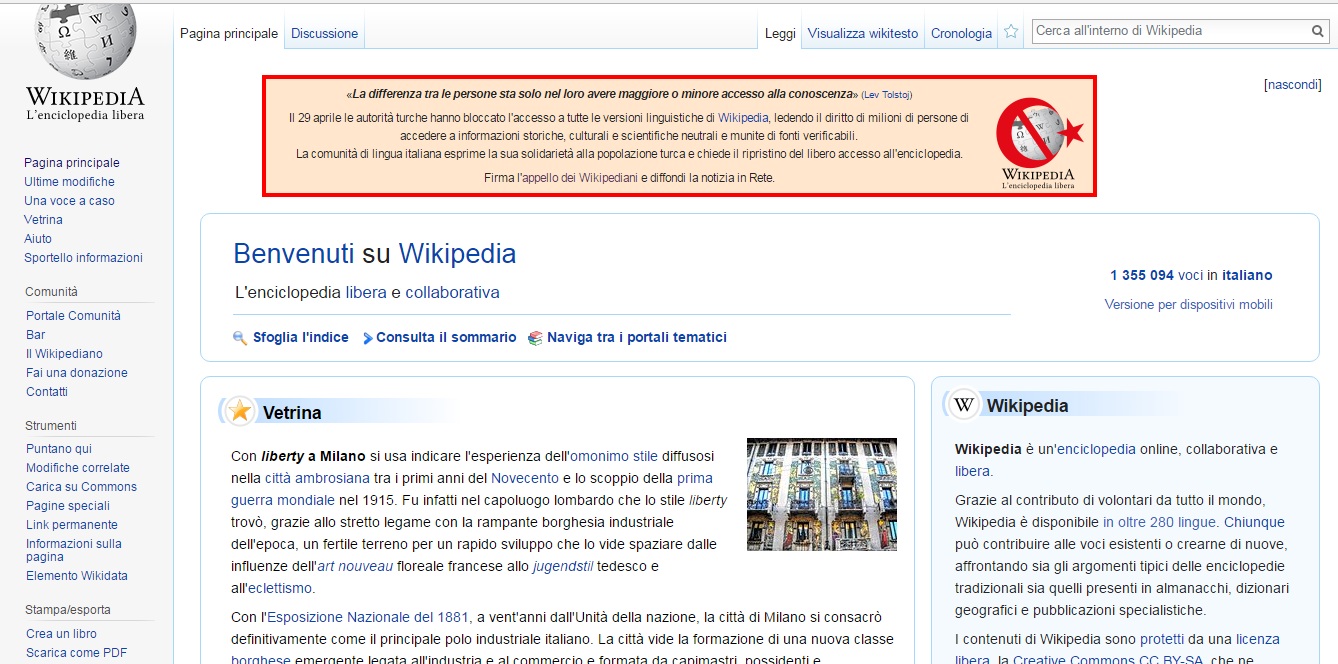Select the Leggi tab
This screenshot has height=664, width=1338.
pyautogui.click(x=780, y=33)
